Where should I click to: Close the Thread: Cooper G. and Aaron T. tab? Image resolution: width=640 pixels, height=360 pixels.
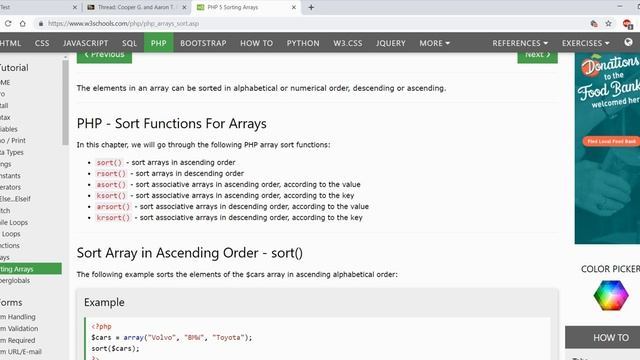click(184, 7)
